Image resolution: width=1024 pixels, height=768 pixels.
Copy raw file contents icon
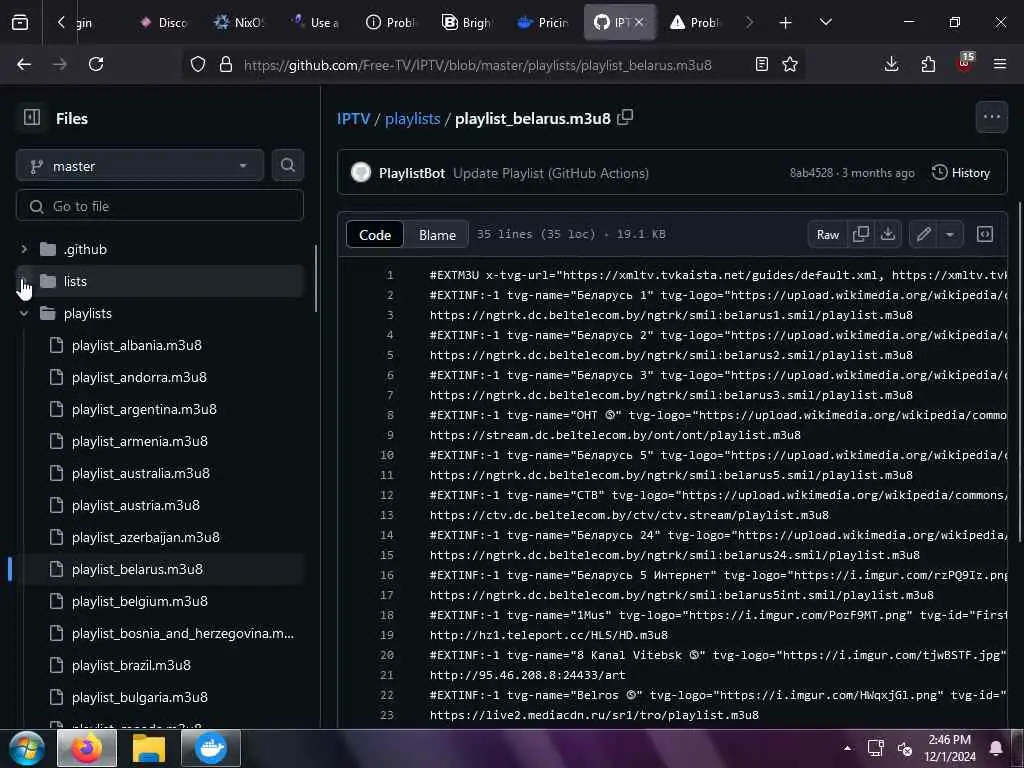[861, 234]
